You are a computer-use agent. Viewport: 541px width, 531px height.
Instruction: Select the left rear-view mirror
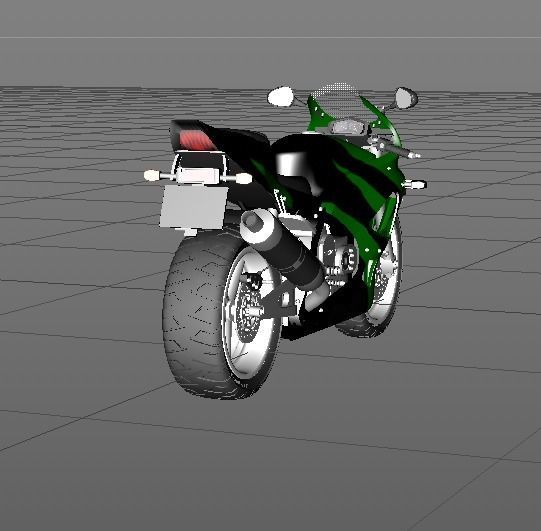click(x=281, y=96)
